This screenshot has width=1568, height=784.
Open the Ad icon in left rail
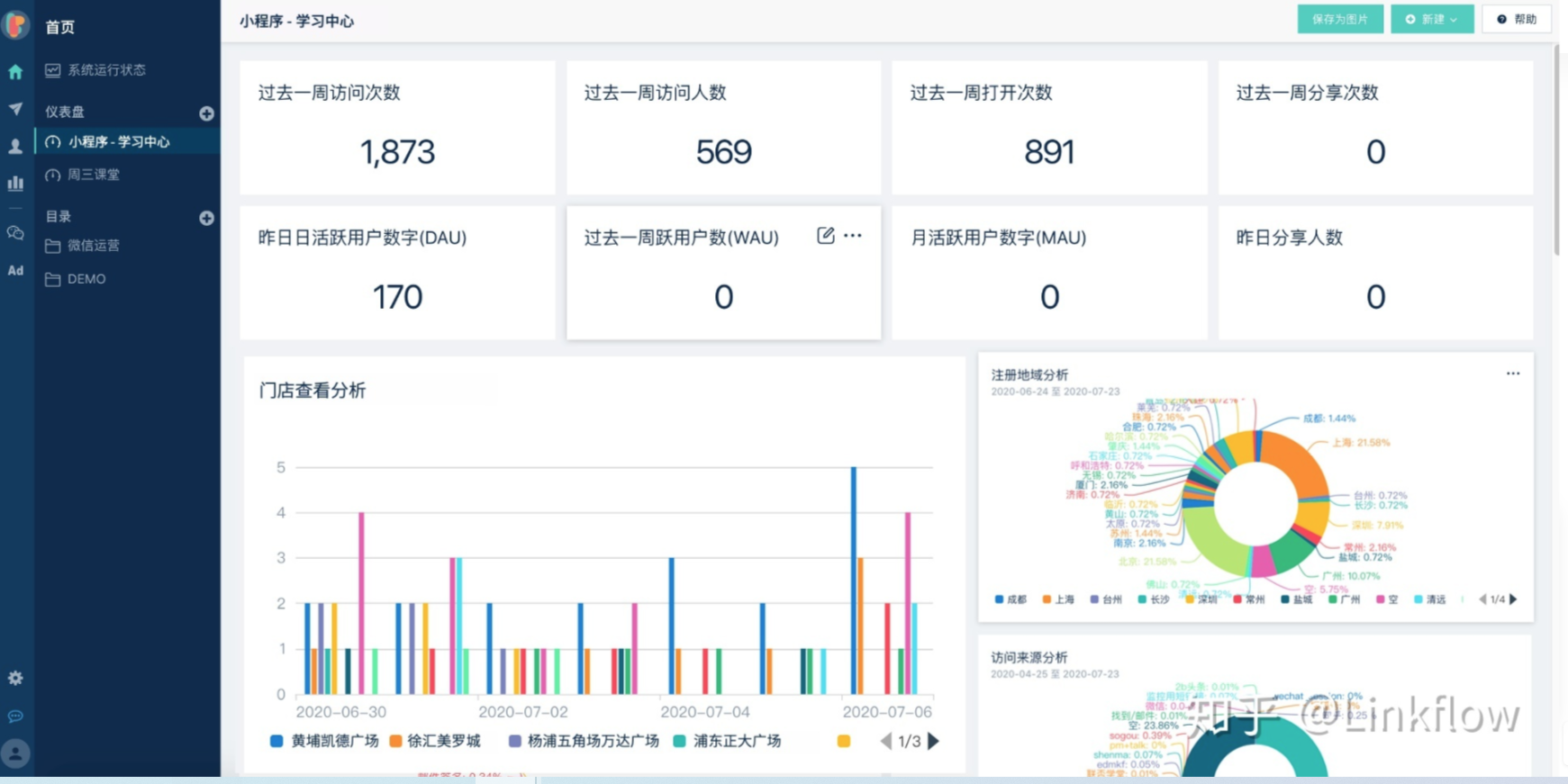[x=15, y=270]
